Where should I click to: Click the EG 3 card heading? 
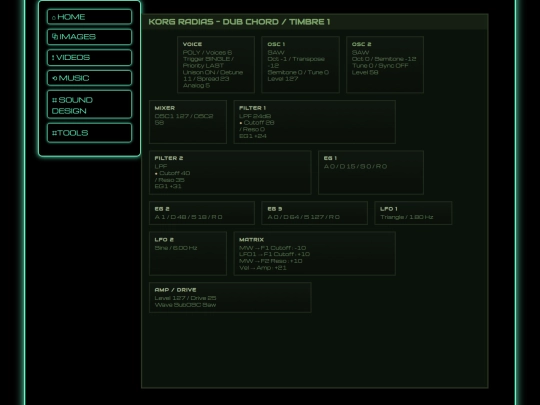coord(275,209)
